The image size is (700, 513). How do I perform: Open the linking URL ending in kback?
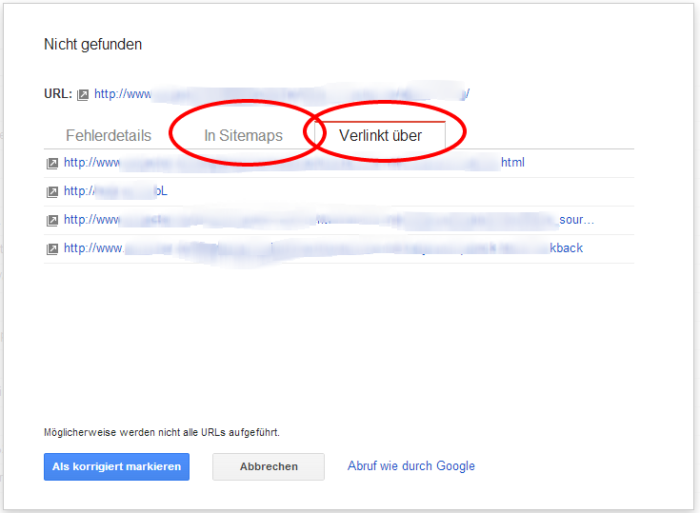click(323, 248)
